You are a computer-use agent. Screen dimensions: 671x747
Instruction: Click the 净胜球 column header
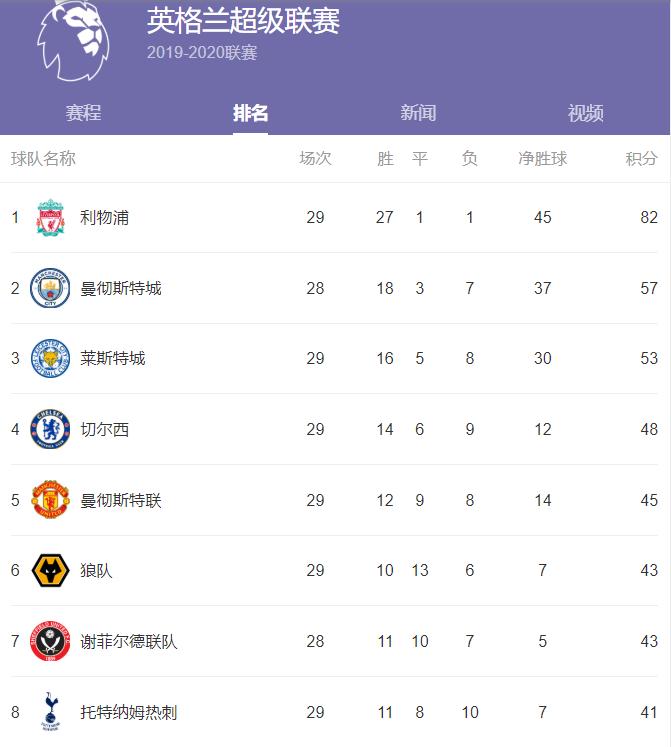click(x=542, y=159)
